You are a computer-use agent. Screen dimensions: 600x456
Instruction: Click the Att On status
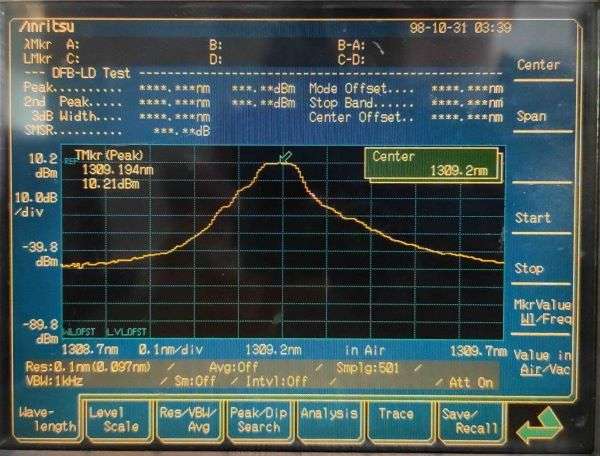point(471,383)
